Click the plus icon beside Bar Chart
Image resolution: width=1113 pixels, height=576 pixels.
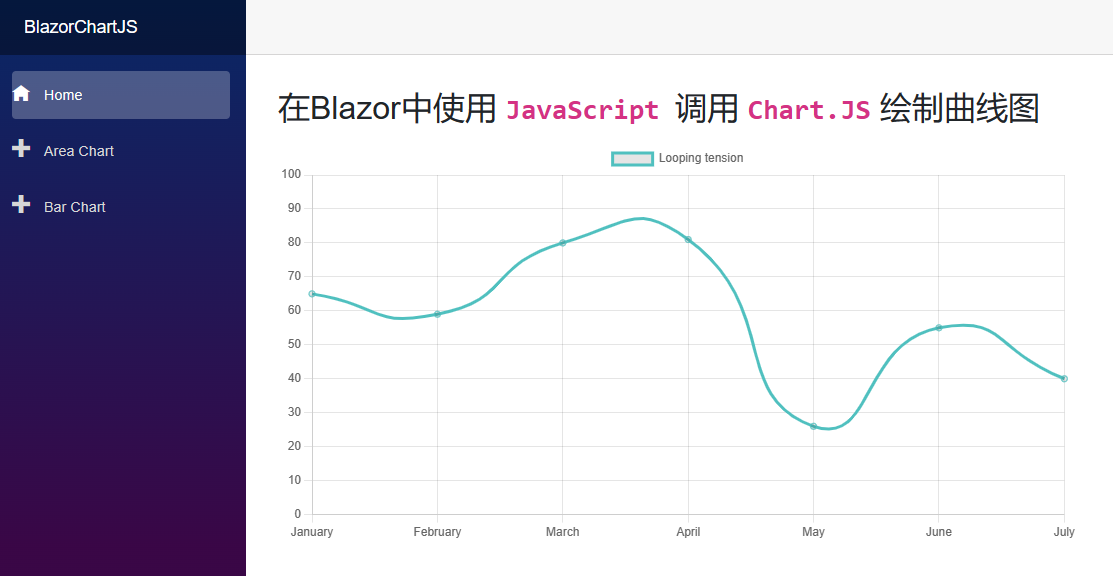point(21,205)
